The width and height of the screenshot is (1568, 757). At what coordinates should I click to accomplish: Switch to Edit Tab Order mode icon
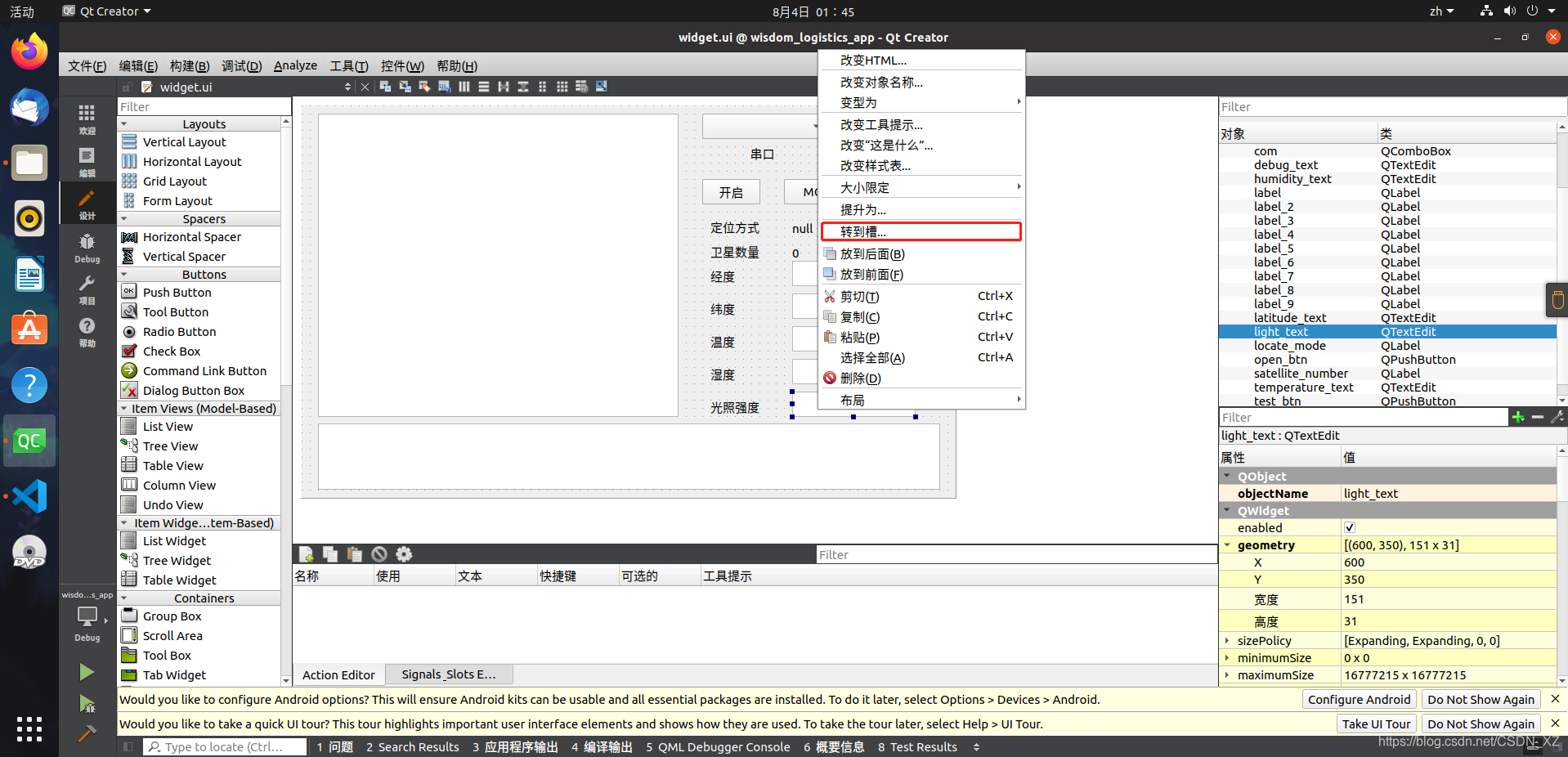click(x=444, y=87)
